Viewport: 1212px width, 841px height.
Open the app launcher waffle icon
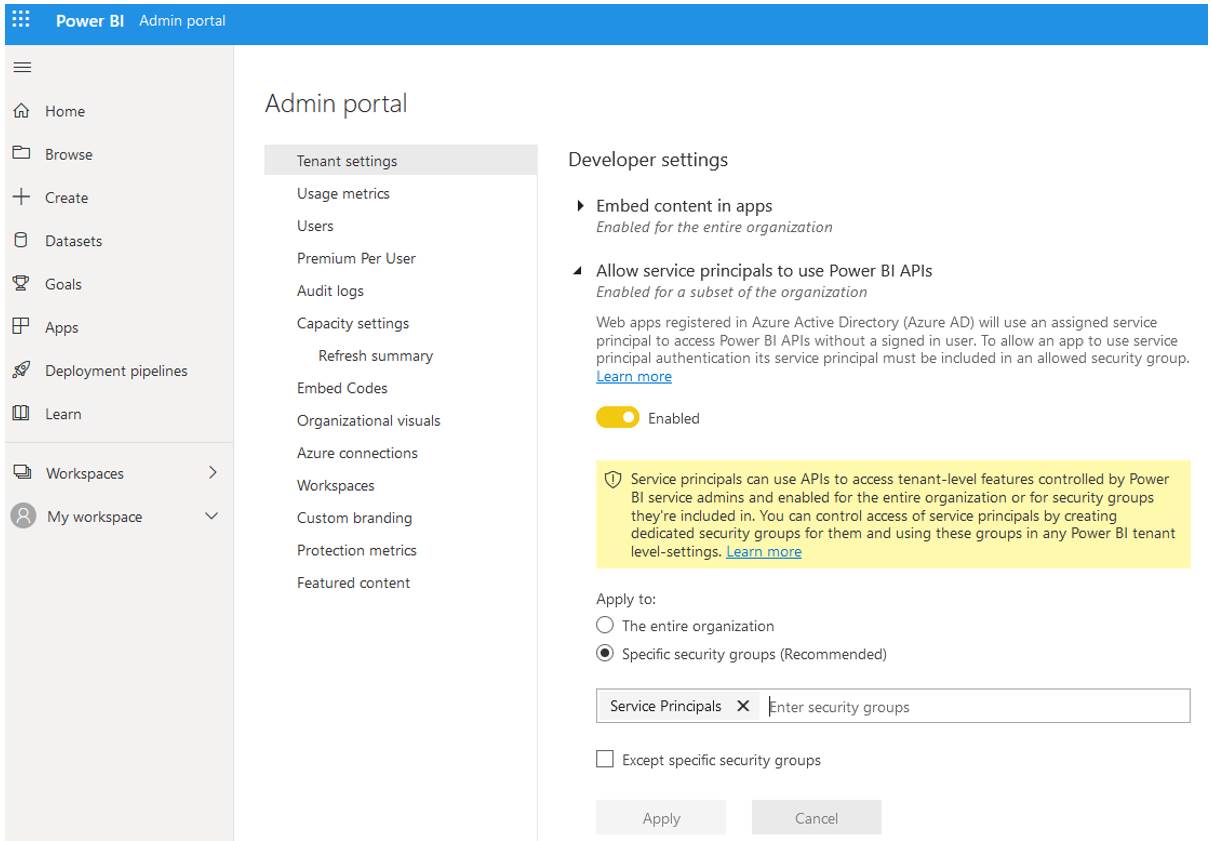[x=21, y=20]
